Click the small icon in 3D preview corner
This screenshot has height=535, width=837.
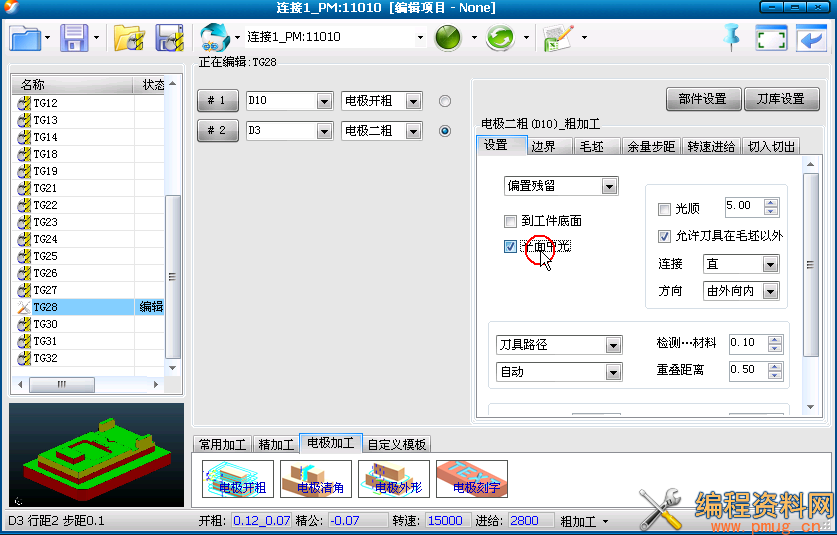pyautogui.click(x=18, y=500)
